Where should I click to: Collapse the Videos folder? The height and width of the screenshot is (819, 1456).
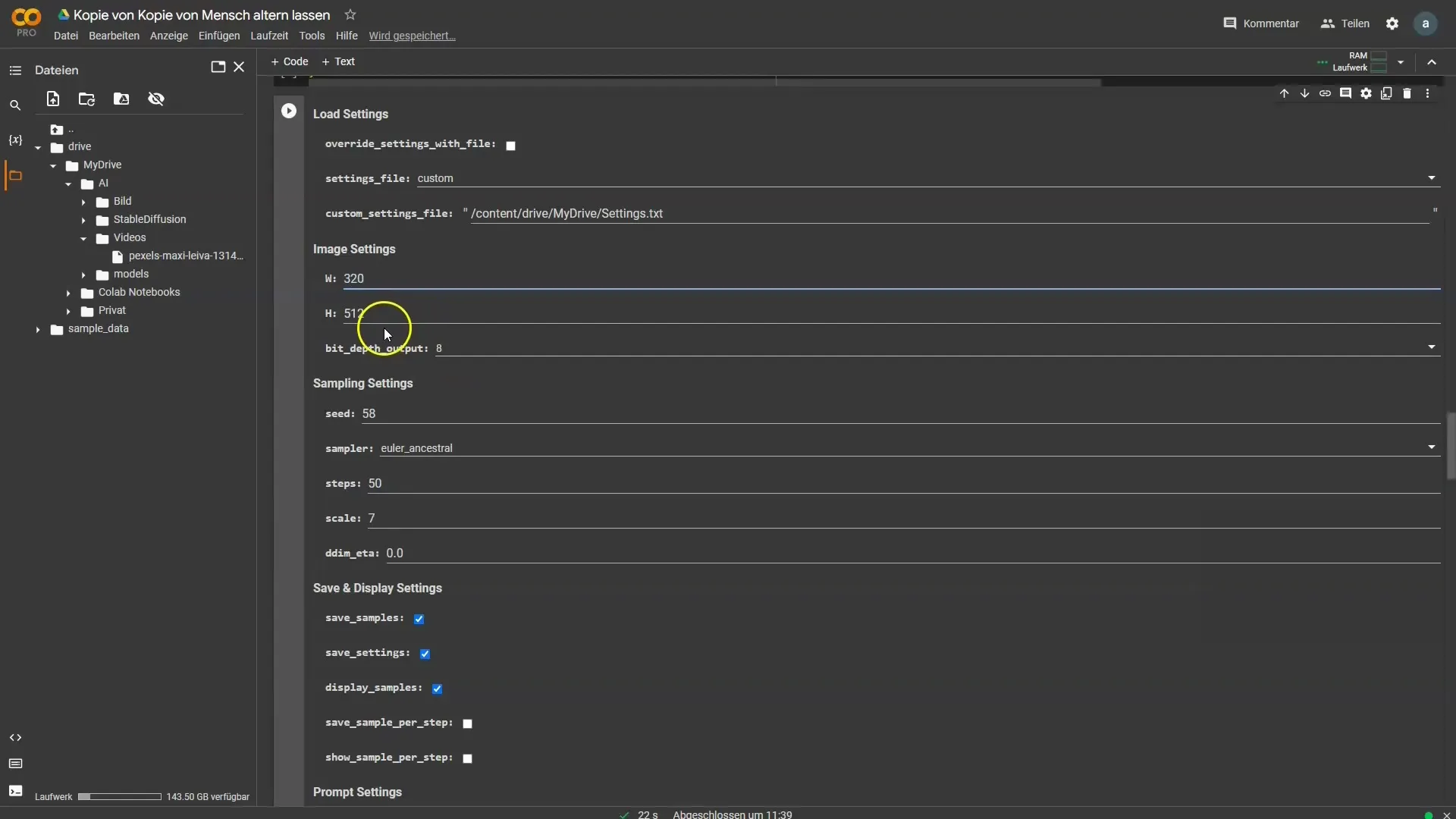click(83, 238)
